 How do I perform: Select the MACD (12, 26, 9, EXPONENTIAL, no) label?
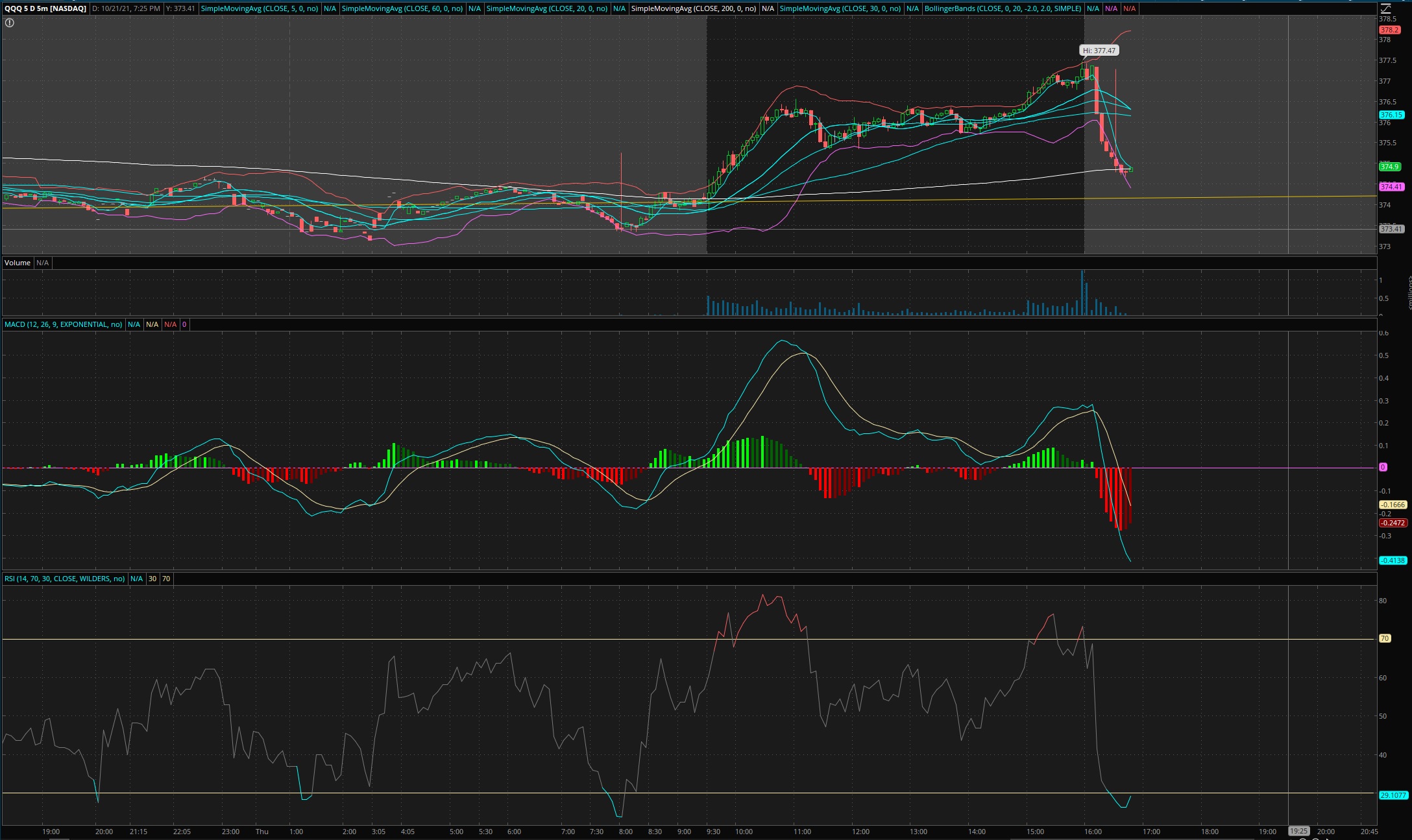coord(63,324)
